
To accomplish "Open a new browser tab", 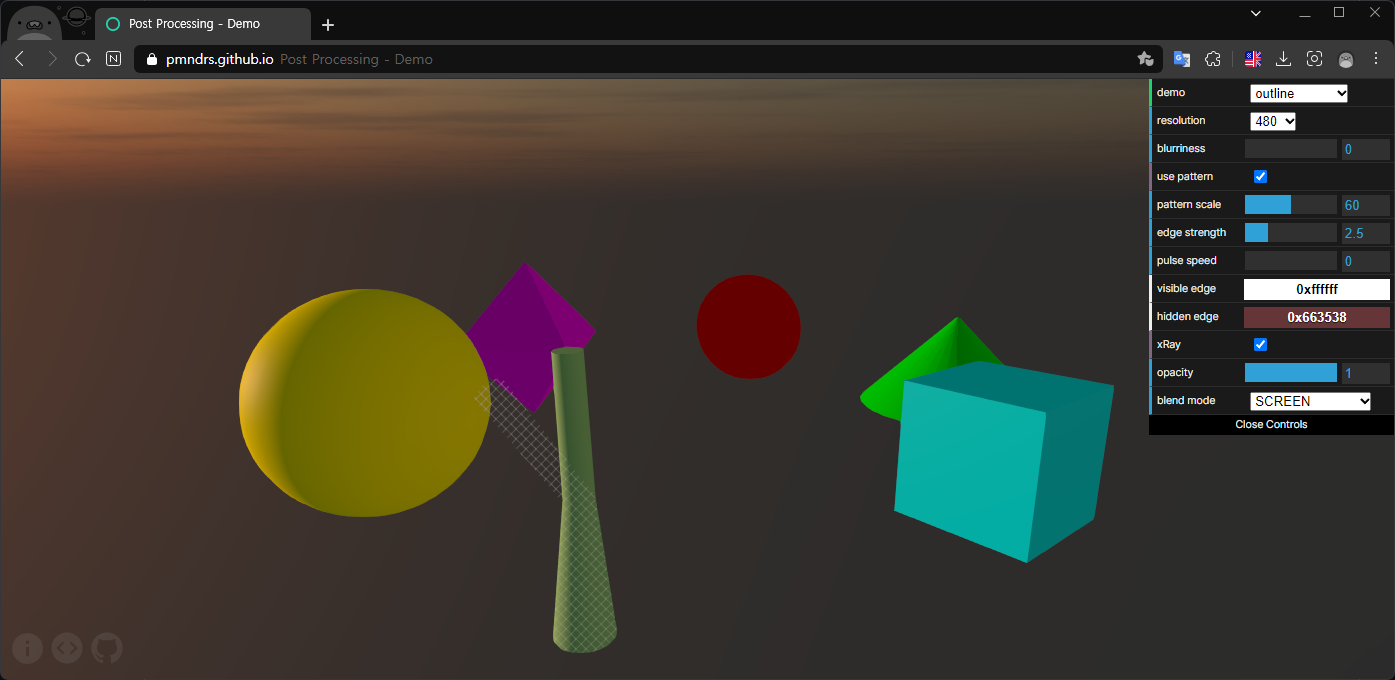I will click(328, 24).
